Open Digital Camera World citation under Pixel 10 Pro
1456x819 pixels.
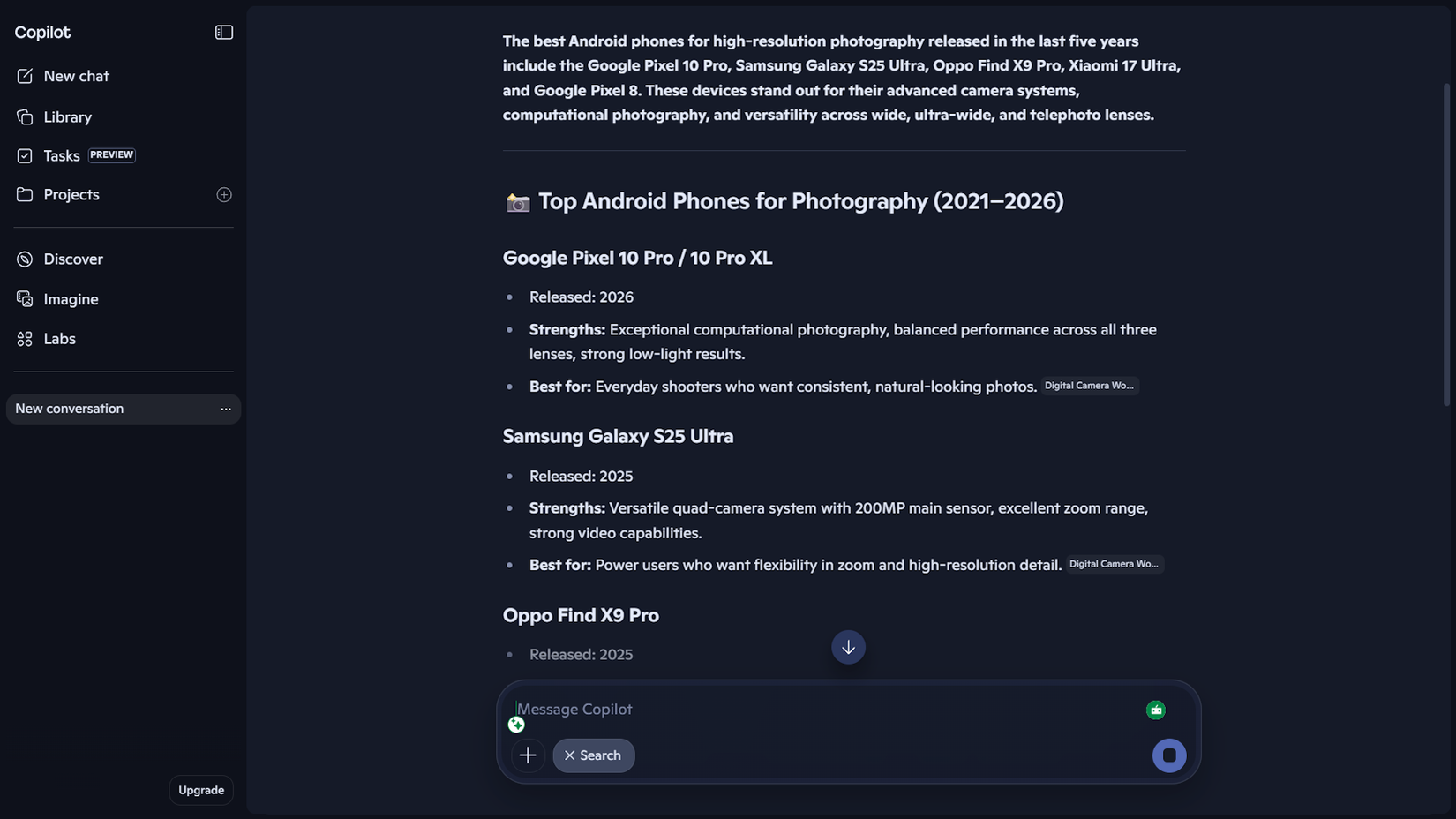tap(1090, 386)
